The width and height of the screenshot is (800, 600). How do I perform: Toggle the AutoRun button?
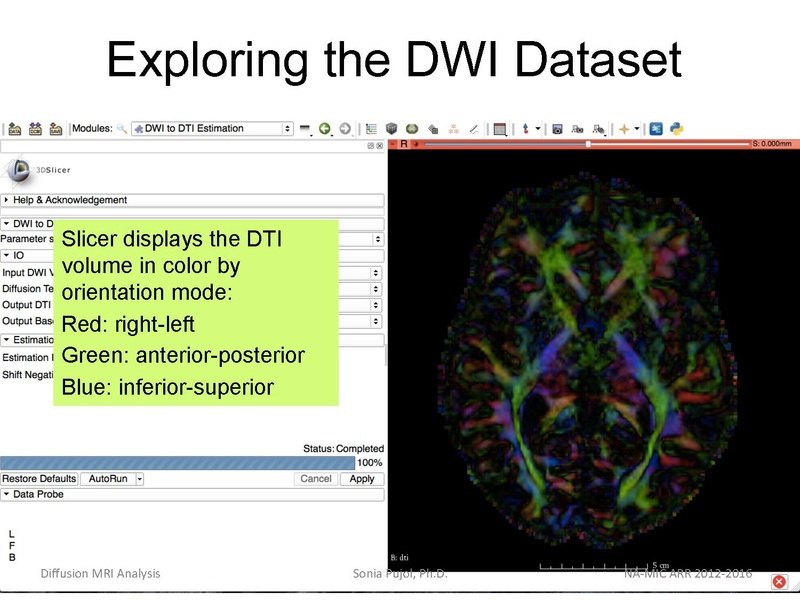coord(107,479)
